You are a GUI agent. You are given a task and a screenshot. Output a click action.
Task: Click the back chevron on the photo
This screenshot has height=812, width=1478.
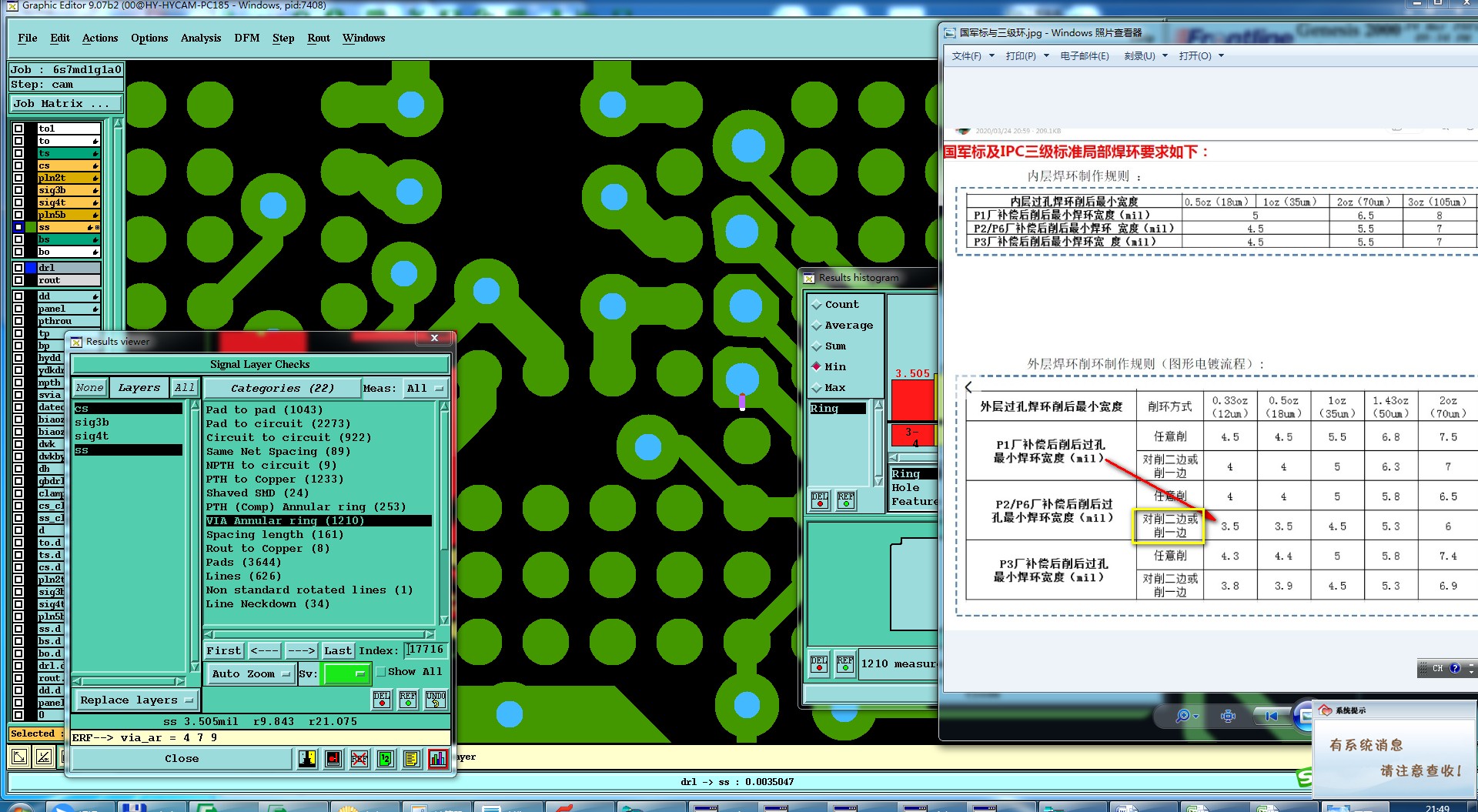click(x=968, y=387)
